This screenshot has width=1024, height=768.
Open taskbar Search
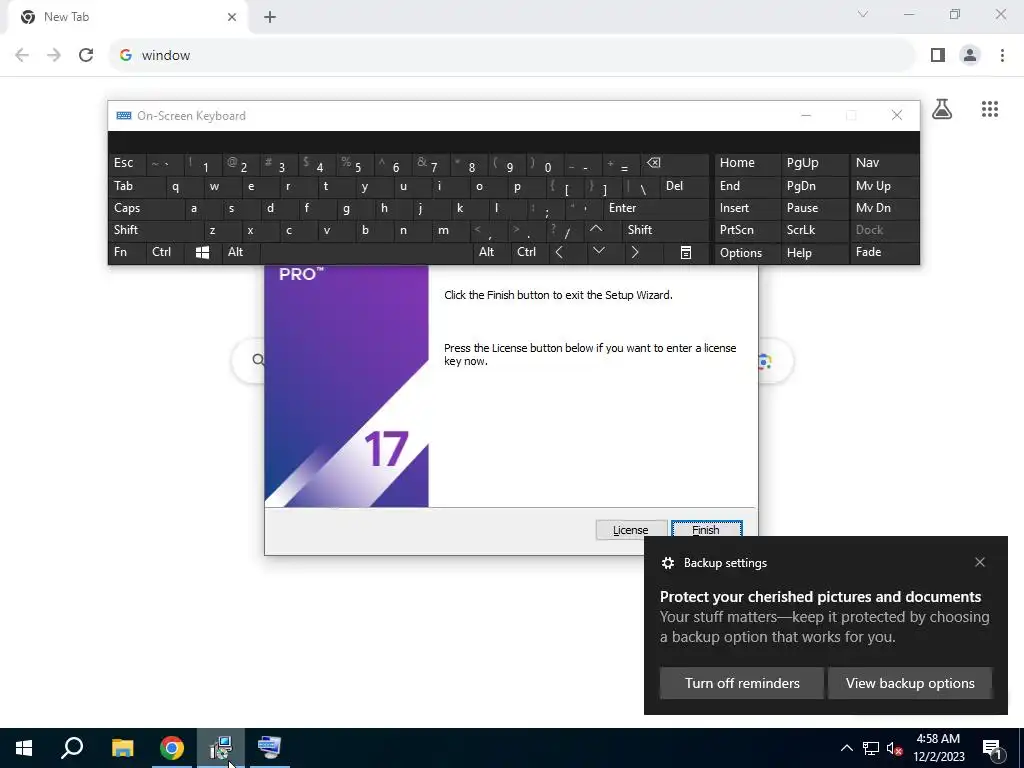(72, 748)
